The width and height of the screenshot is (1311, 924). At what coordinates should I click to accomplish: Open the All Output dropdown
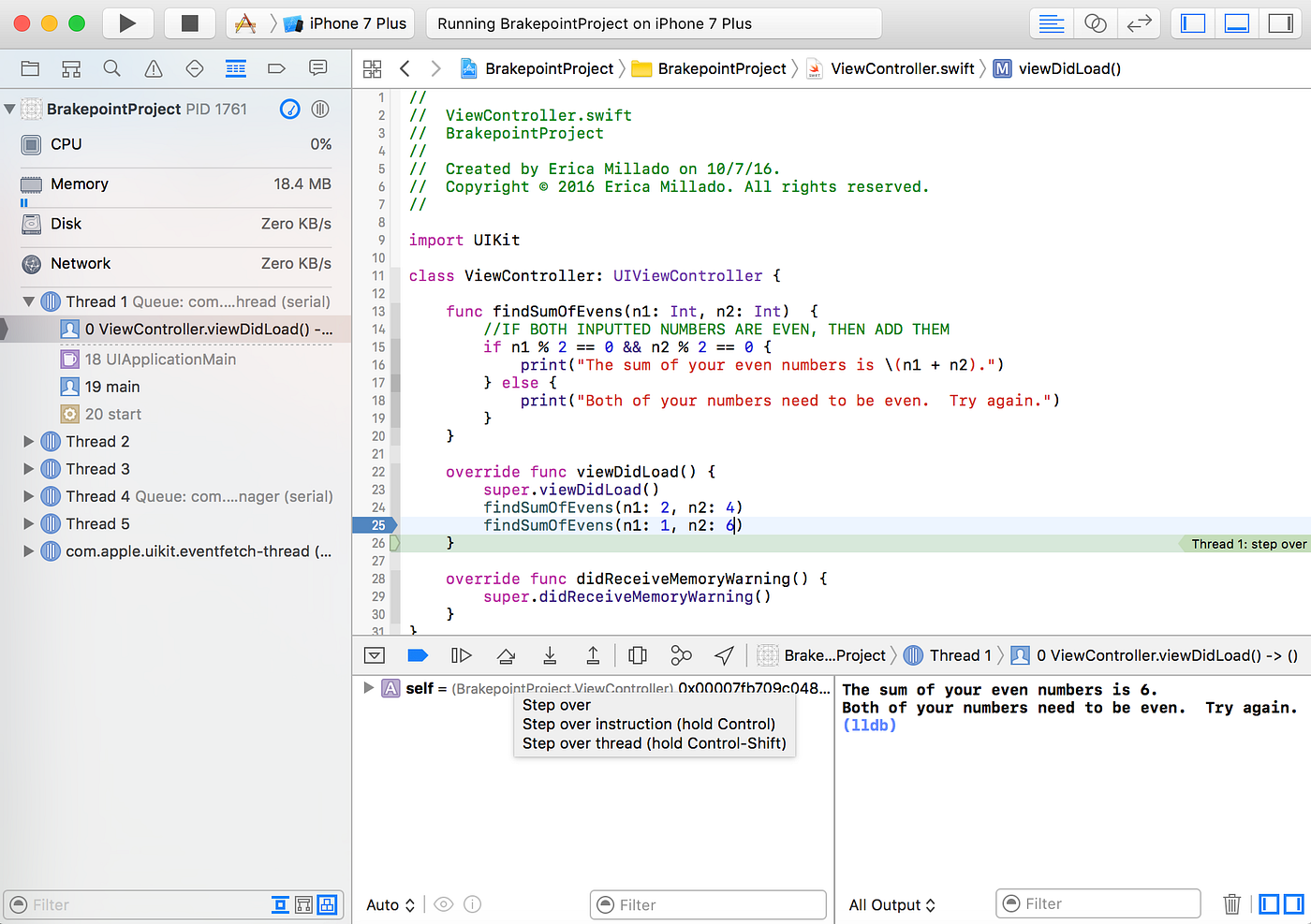click(x=891, y=905)
